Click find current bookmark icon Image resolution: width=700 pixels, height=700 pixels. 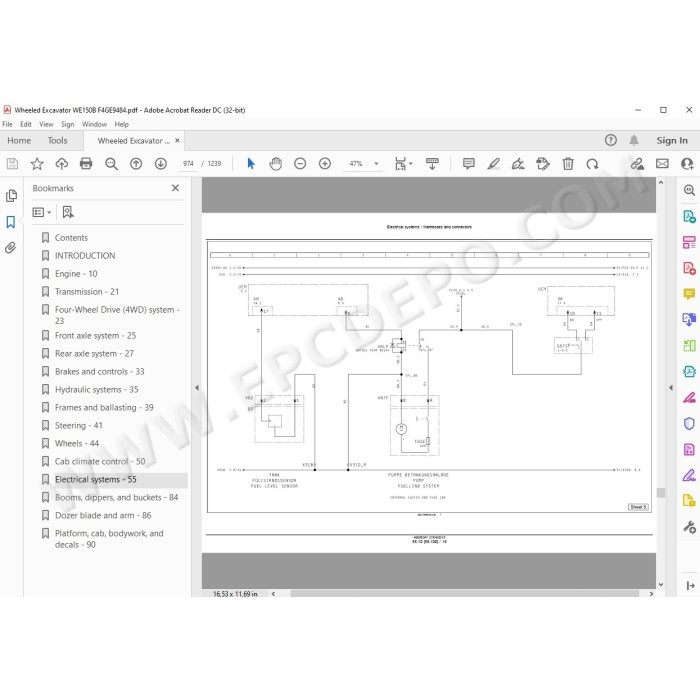tap(68, 212)
